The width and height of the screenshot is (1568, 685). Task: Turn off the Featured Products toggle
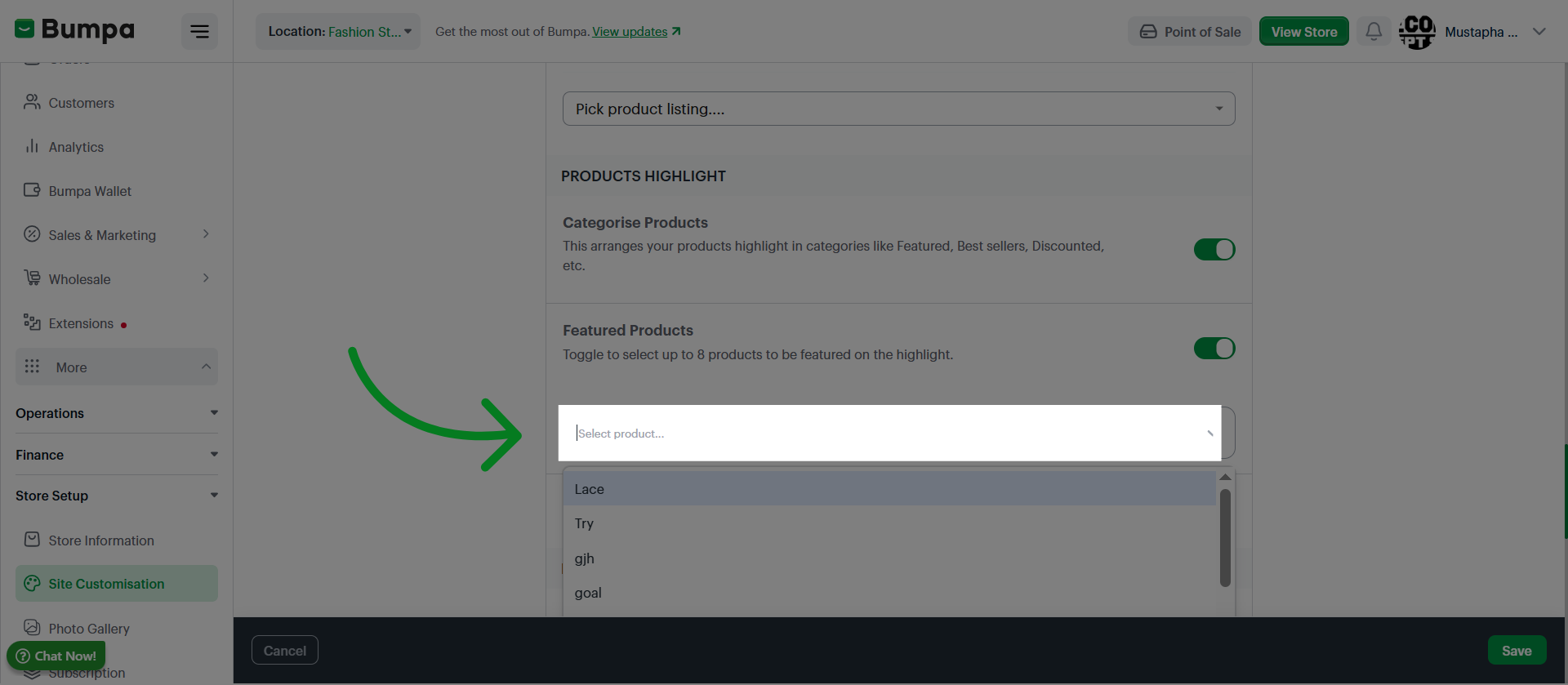[1214, 349]
